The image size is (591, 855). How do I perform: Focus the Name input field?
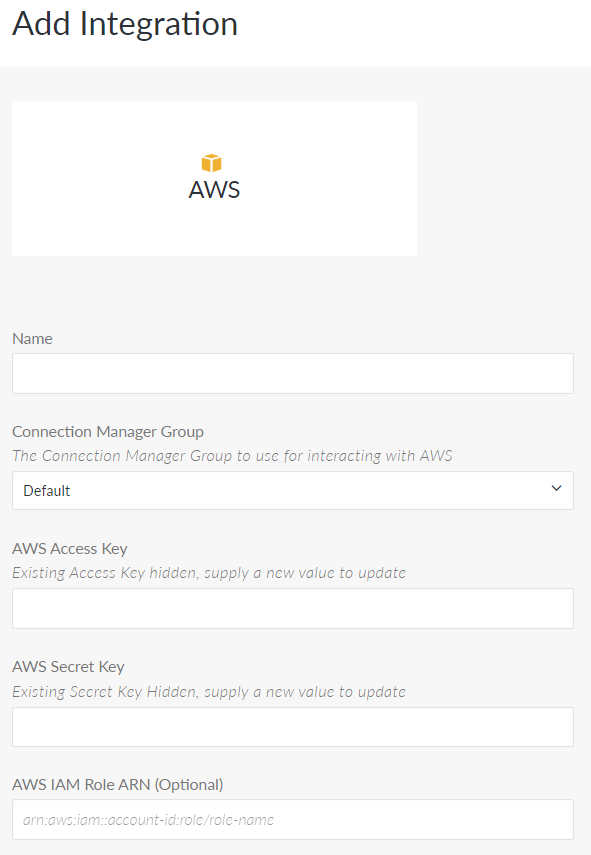coord(293,374)
